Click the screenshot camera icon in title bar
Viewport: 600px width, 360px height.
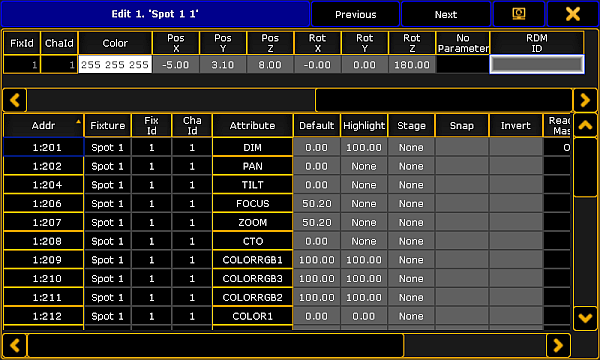pyautogui.click(x=519, y=14)
